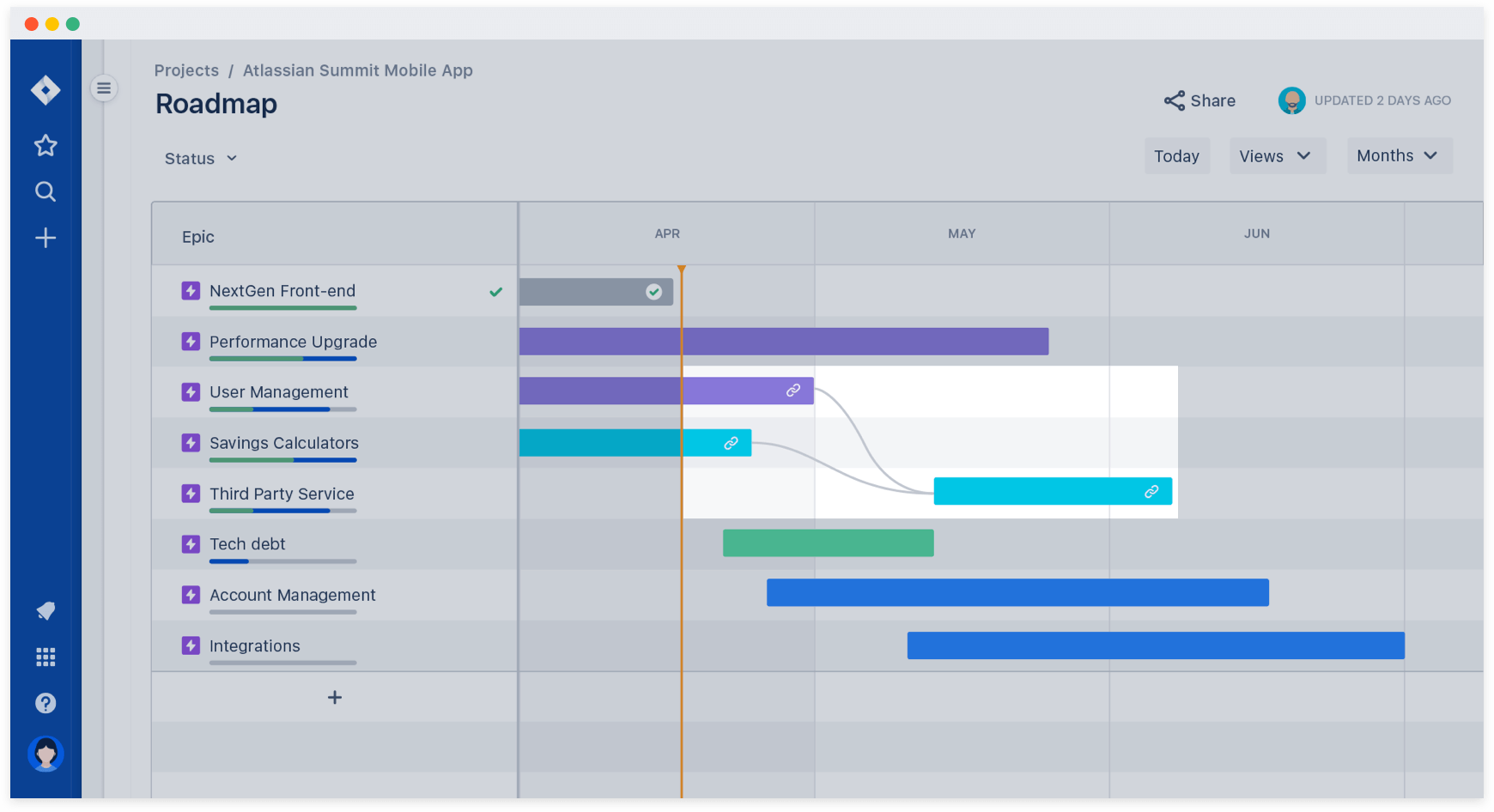Viewport: 1494px width, 812px height.
Task: Click the done check badge on the gray bar
Action: [x=654, y=292]
